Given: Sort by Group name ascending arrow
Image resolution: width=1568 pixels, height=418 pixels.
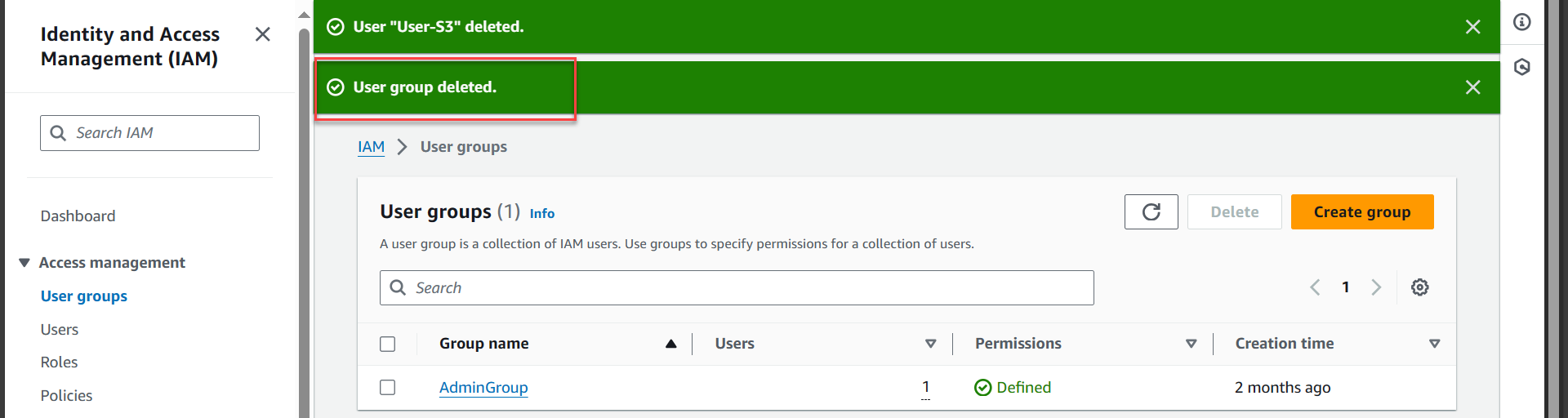Looking at the screenshot, I should tap(671, 344).
